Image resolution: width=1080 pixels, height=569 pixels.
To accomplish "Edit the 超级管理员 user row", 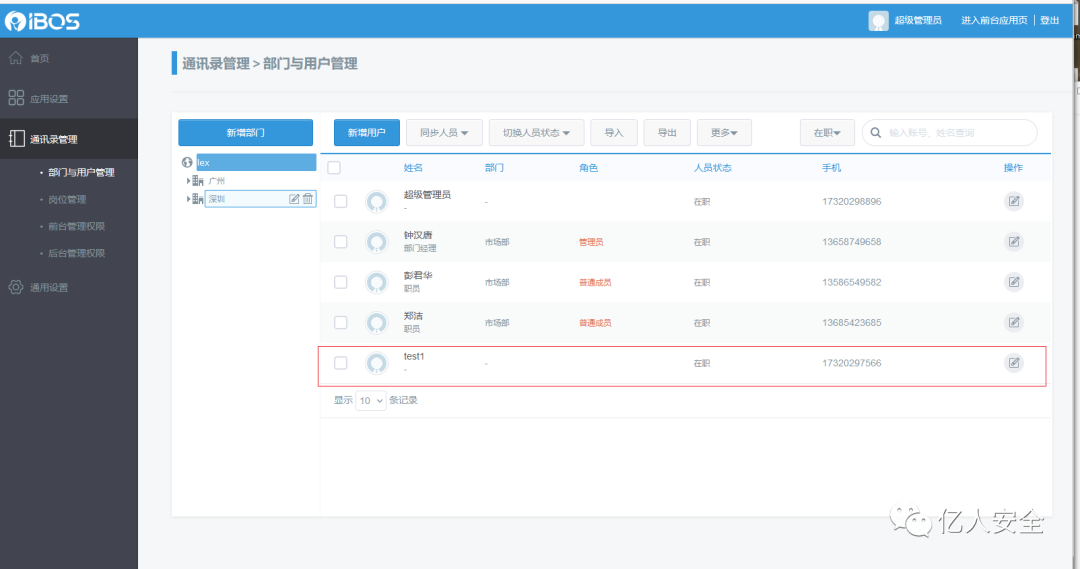I will coord(1014,201).
